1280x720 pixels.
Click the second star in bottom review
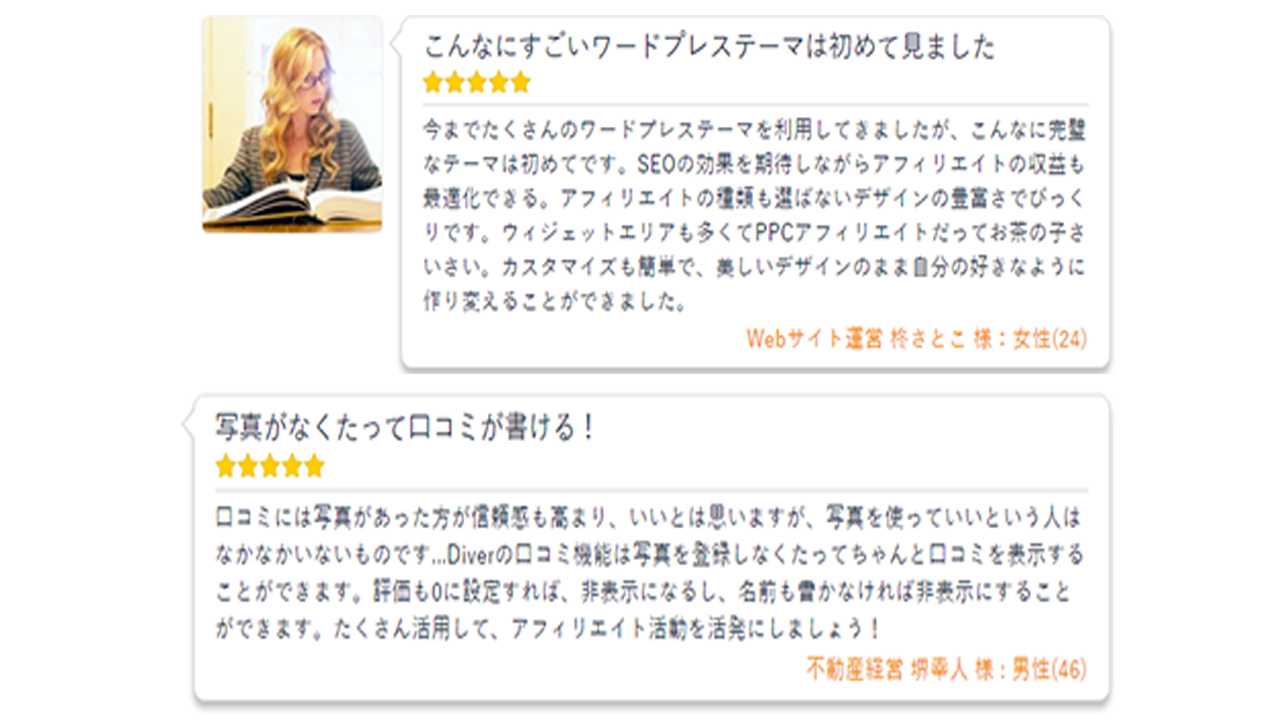point(248,466)
